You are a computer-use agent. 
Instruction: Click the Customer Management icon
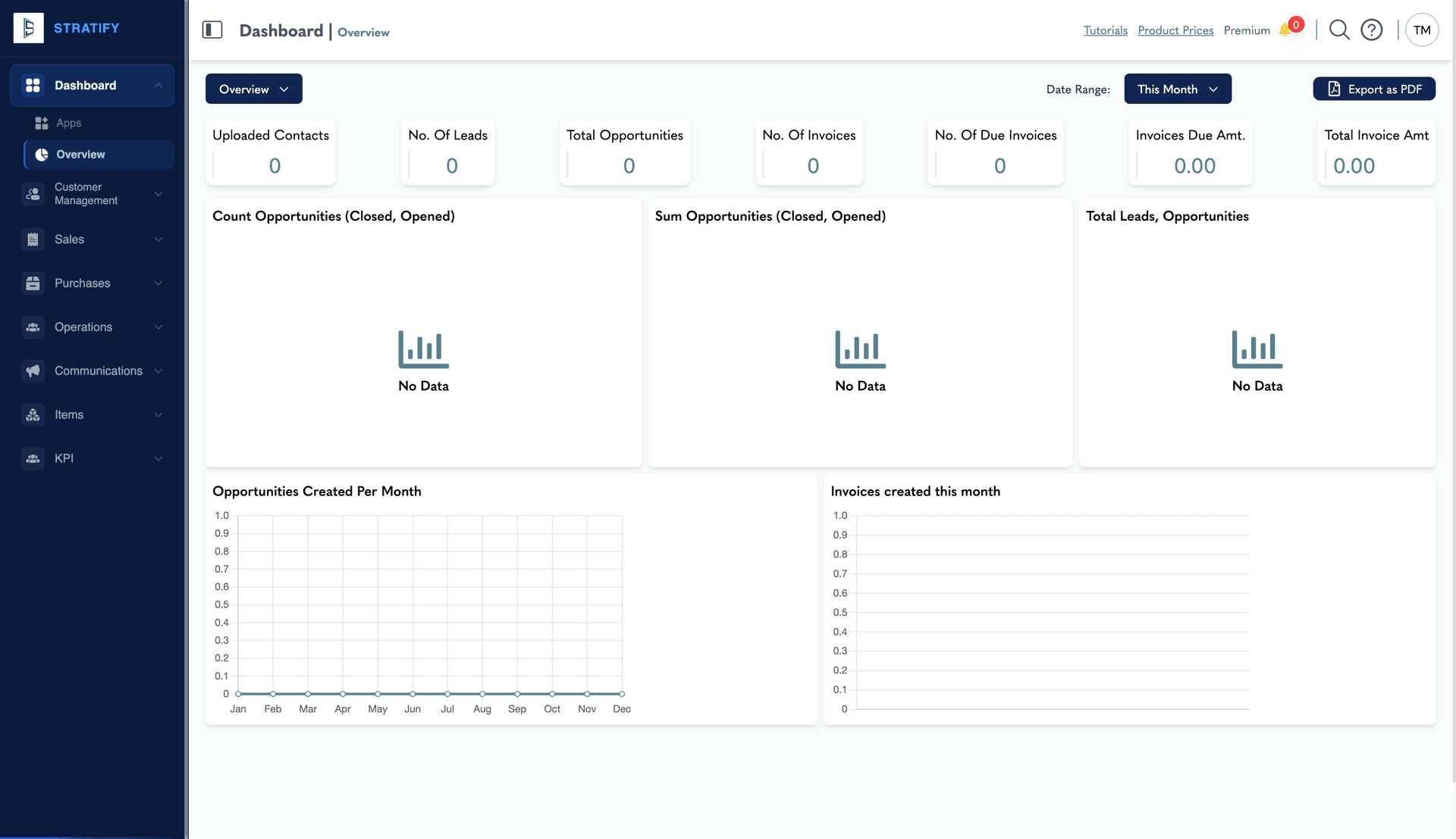tap(33, 194)
